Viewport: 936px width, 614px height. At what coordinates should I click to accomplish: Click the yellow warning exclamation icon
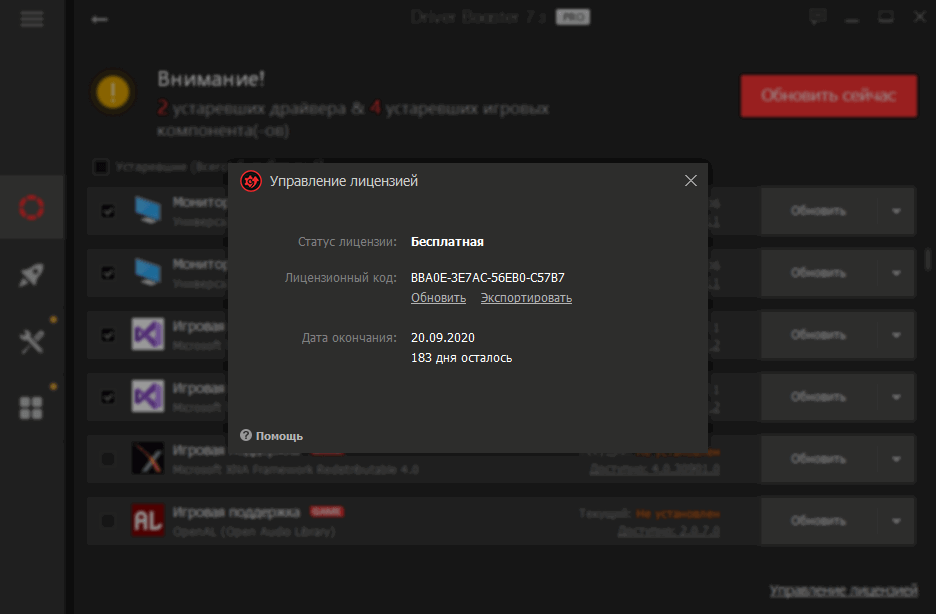113,92
